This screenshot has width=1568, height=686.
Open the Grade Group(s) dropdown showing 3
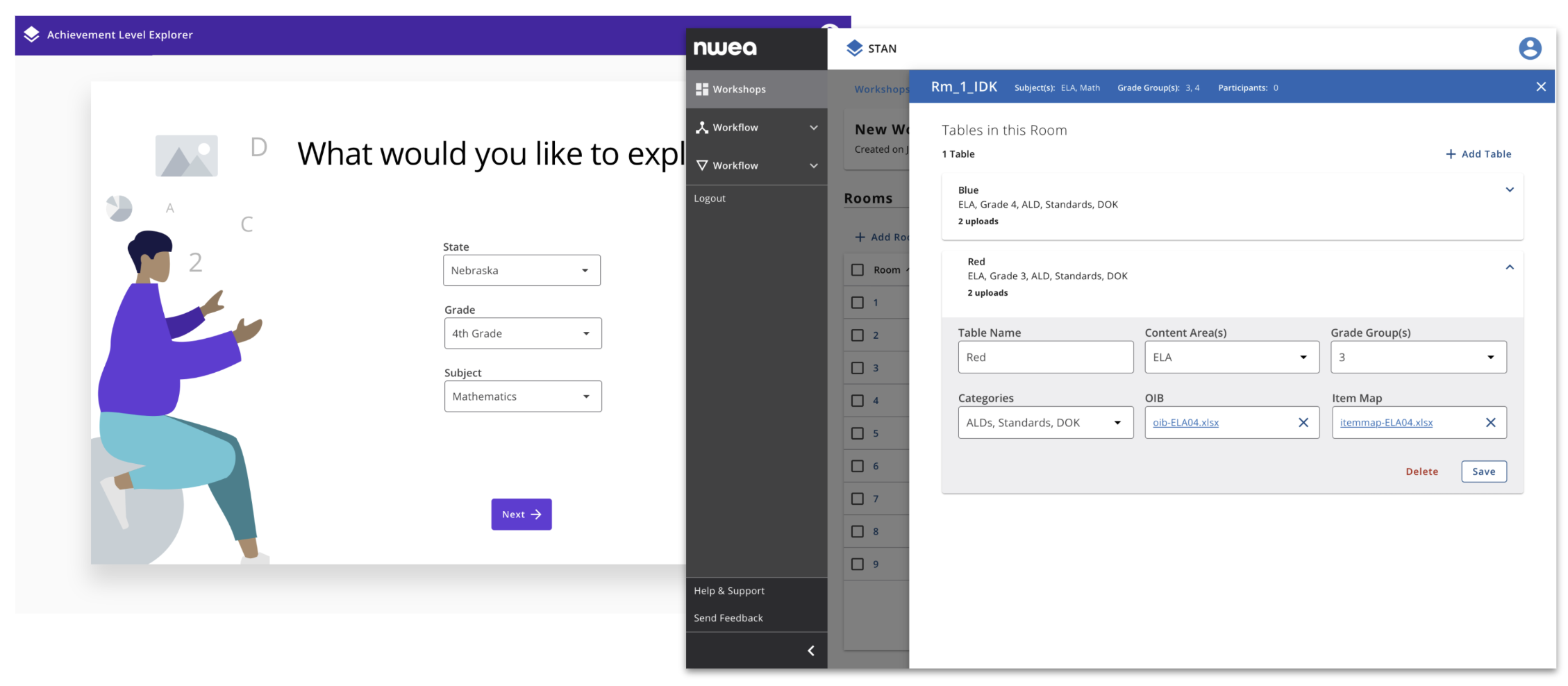1419,358
